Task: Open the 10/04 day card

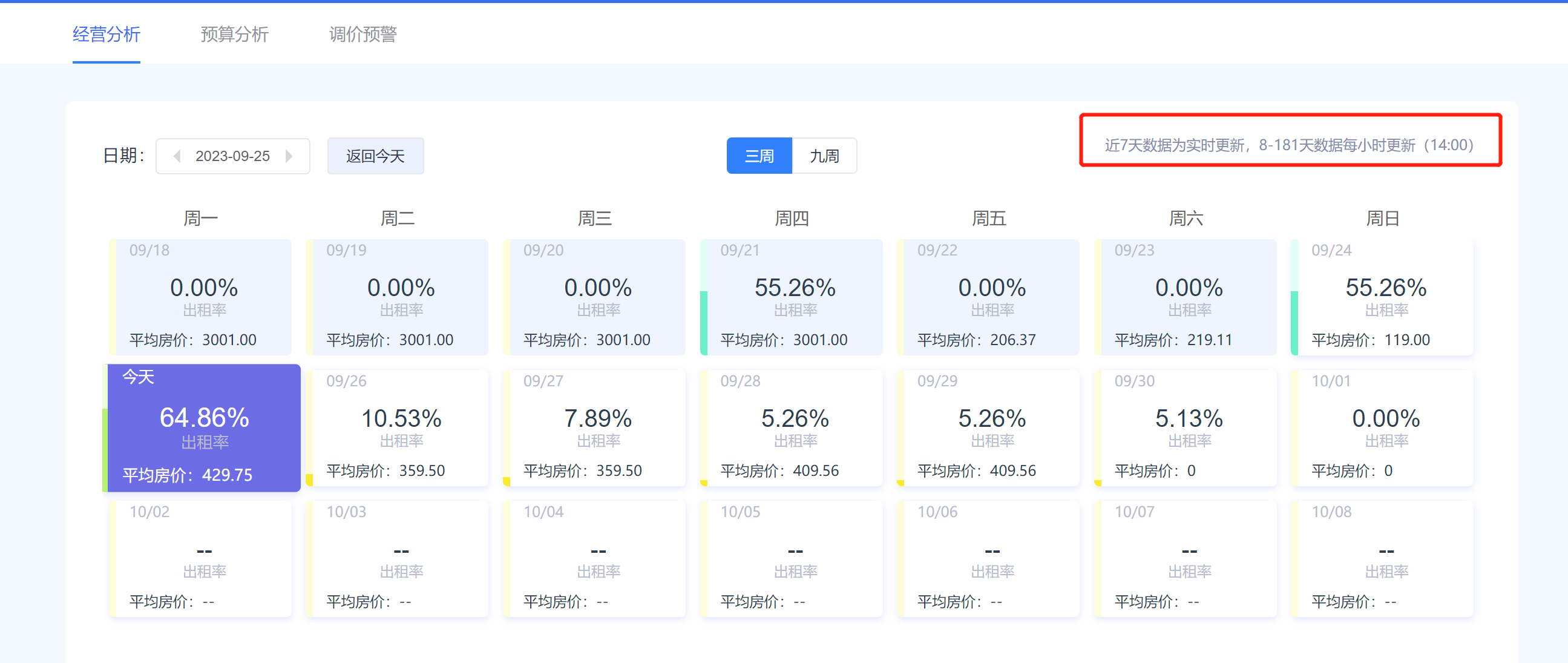Action: (x=594, y=559)
